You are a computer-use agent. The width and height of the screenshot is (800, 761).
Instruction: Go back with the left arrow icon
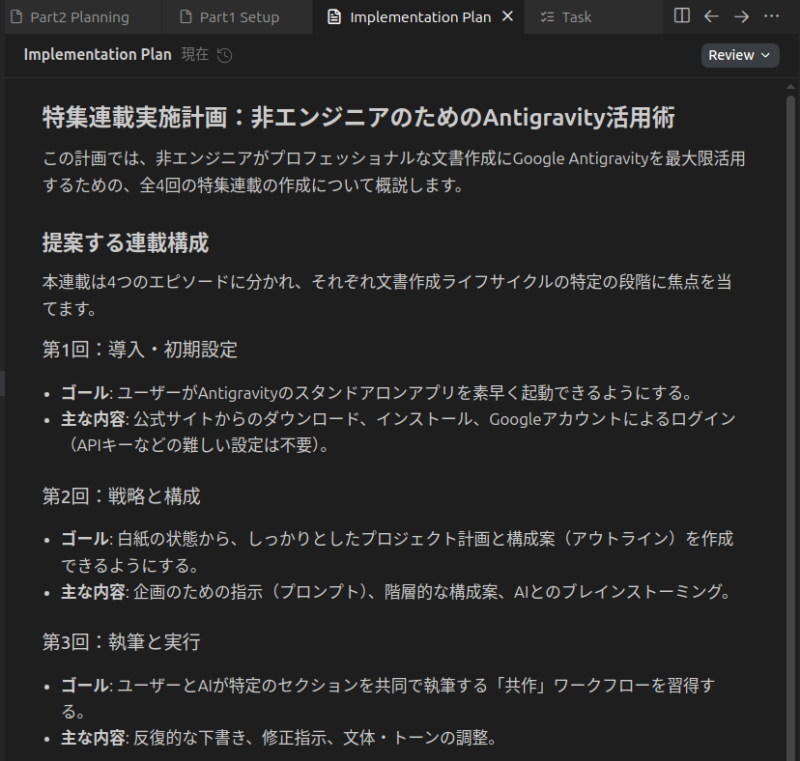(712, 16)
